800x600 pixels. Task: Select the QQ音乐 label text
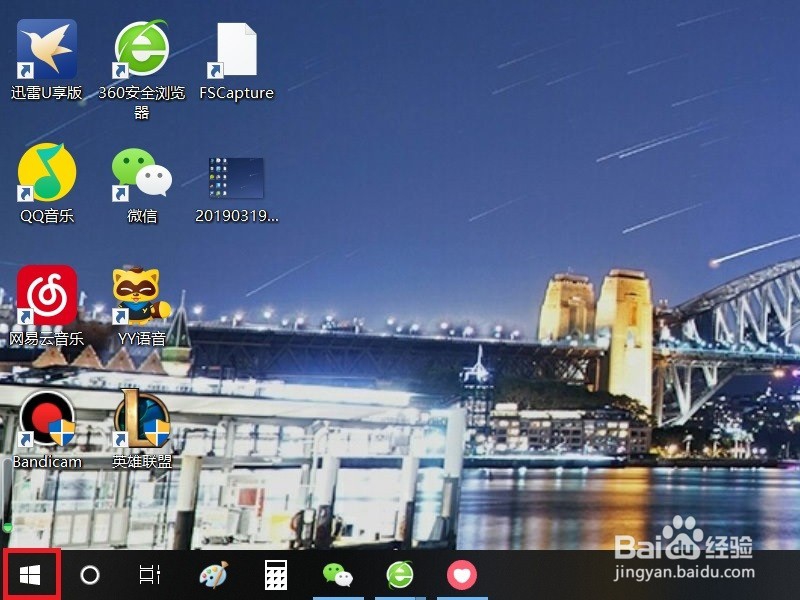[47, 216]
